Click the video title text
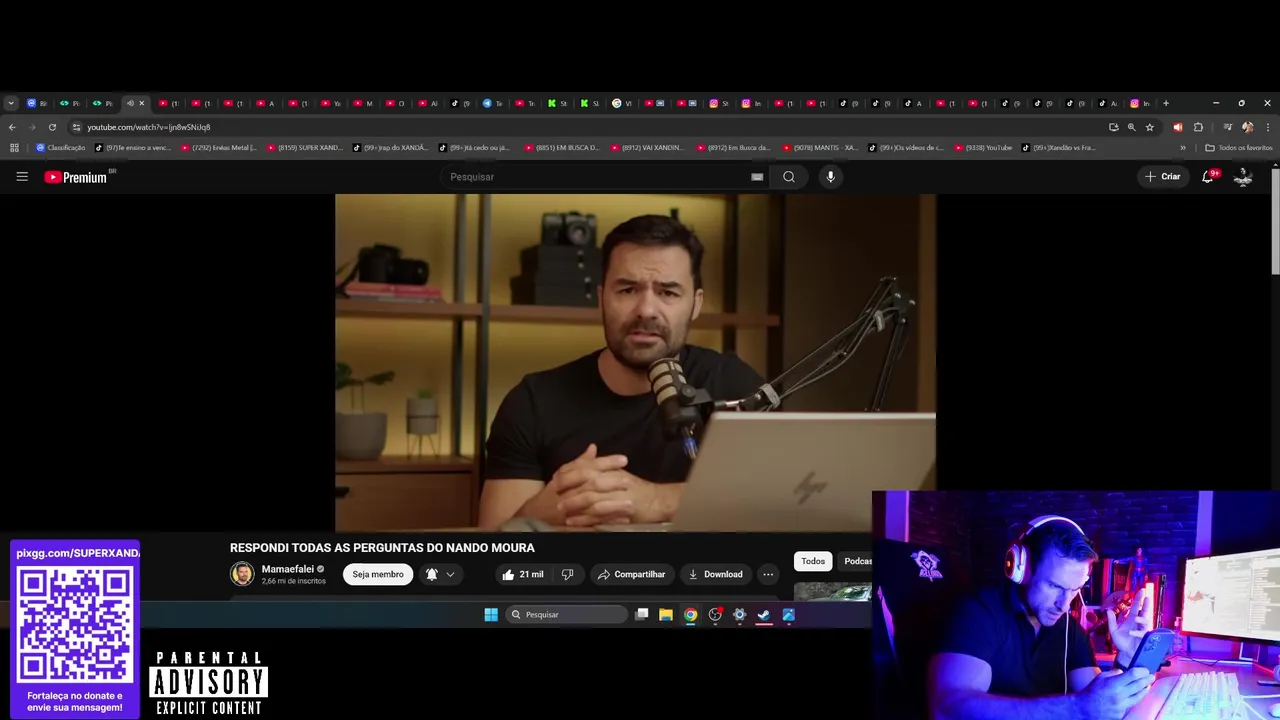 click(x=382, y=548)
